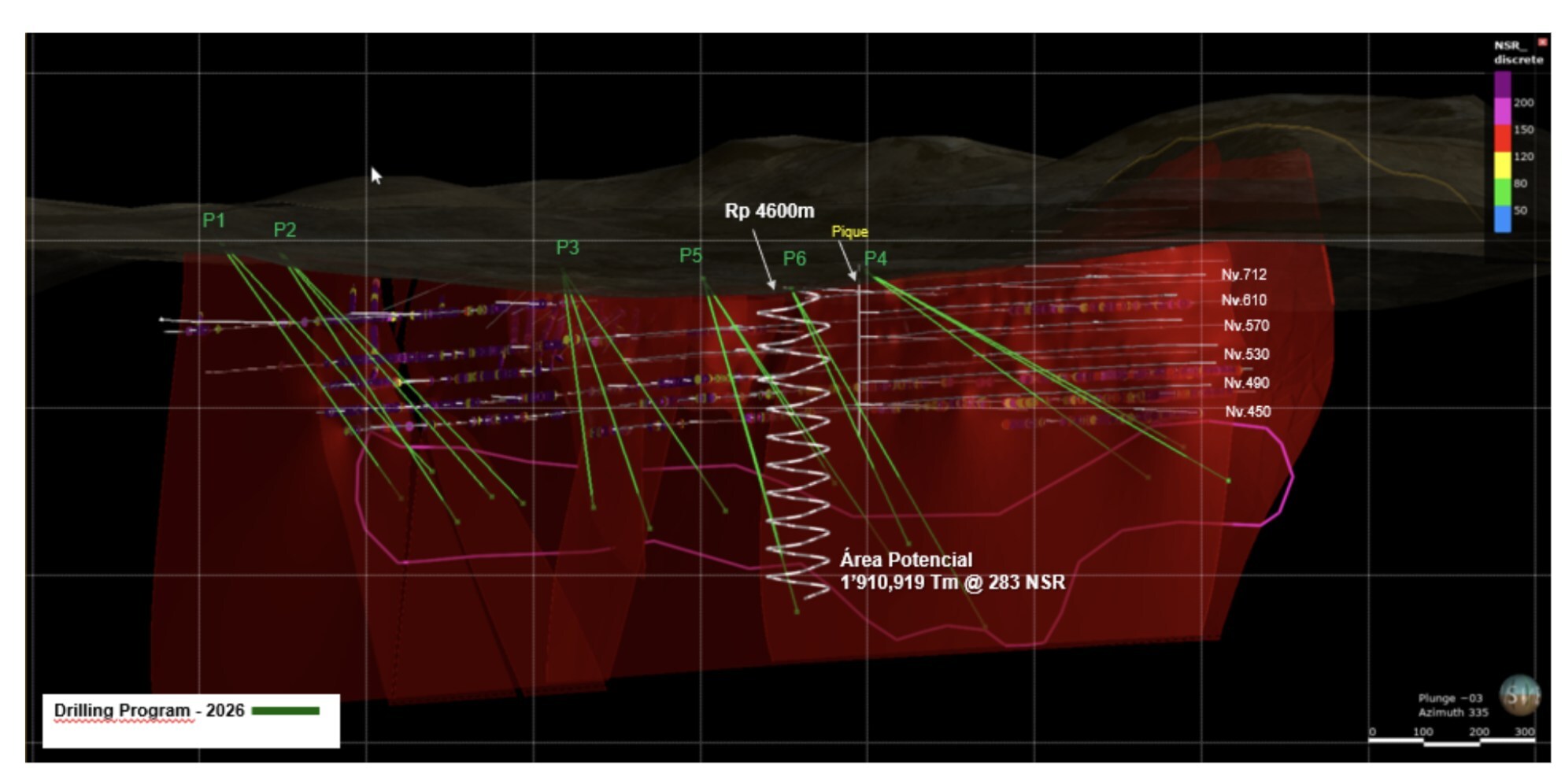Viewport: 1565px width, 784px height.
Task: Select the Nv.450 level label
Action: click(1247, 412)
